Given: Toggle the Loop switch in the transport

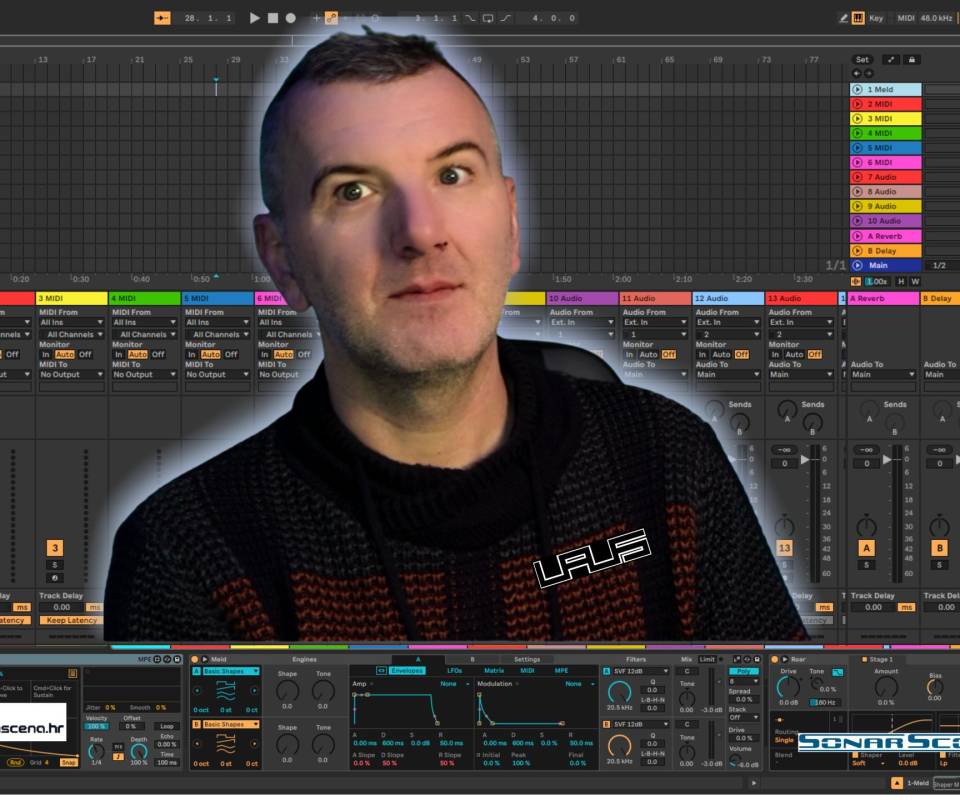Looking at the screenshot, I should (488, 18).
